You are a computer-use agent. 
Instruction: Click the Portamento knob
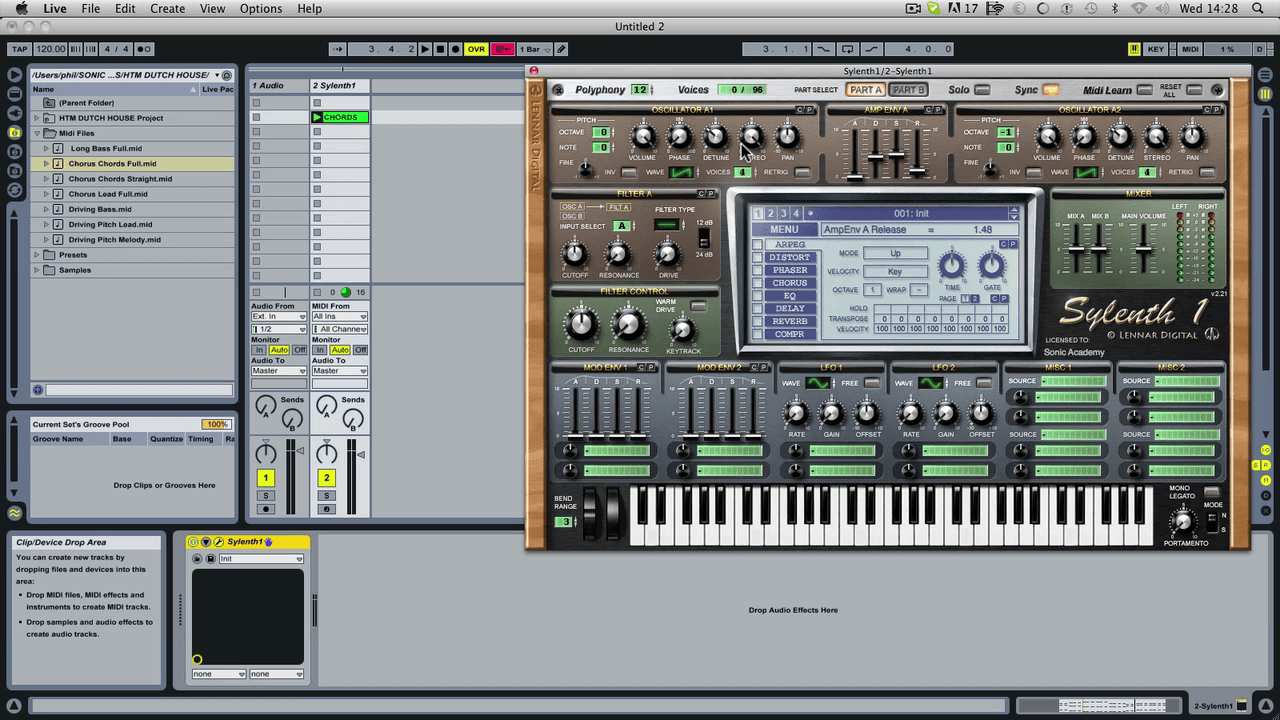[x=1182, y=521]
